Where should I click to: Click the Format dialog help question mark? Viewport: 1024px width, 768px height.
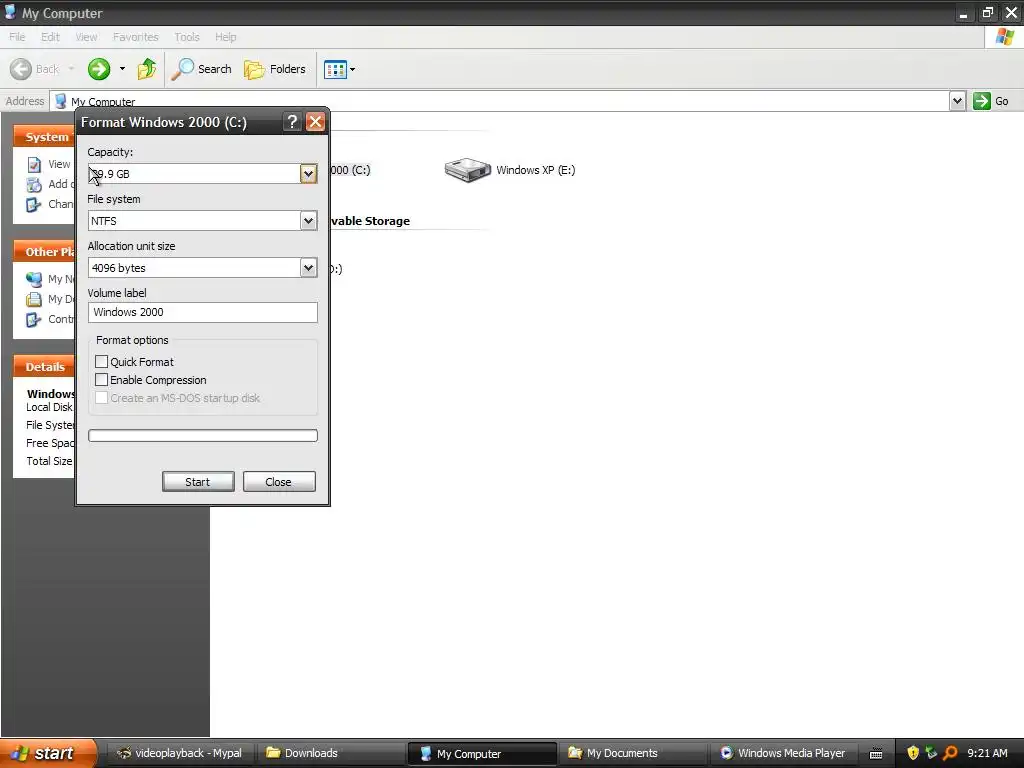coord(292,121)
